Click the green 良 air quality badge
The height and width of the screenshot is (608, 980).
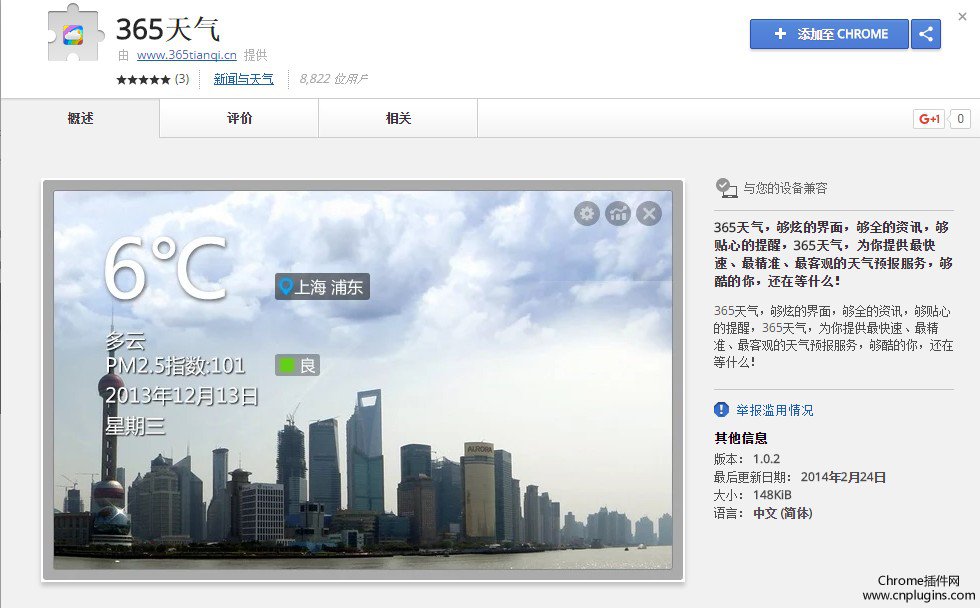298,365
